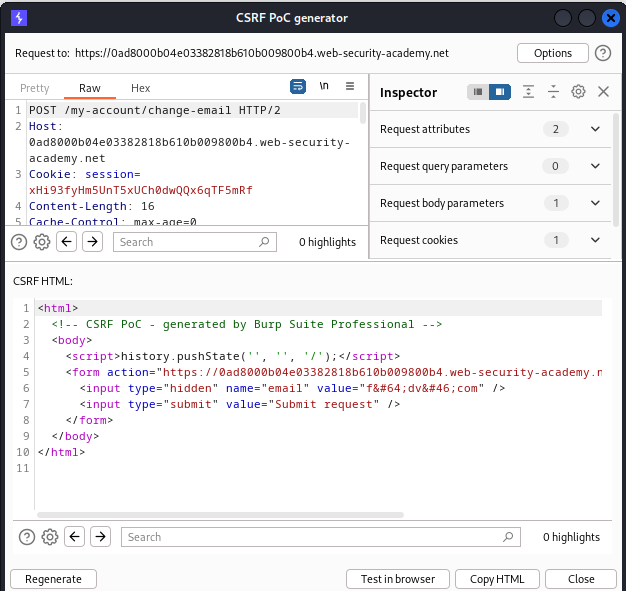Click the Request to URL text
Viewport: 626px width, 591px height.
[261, 53]
